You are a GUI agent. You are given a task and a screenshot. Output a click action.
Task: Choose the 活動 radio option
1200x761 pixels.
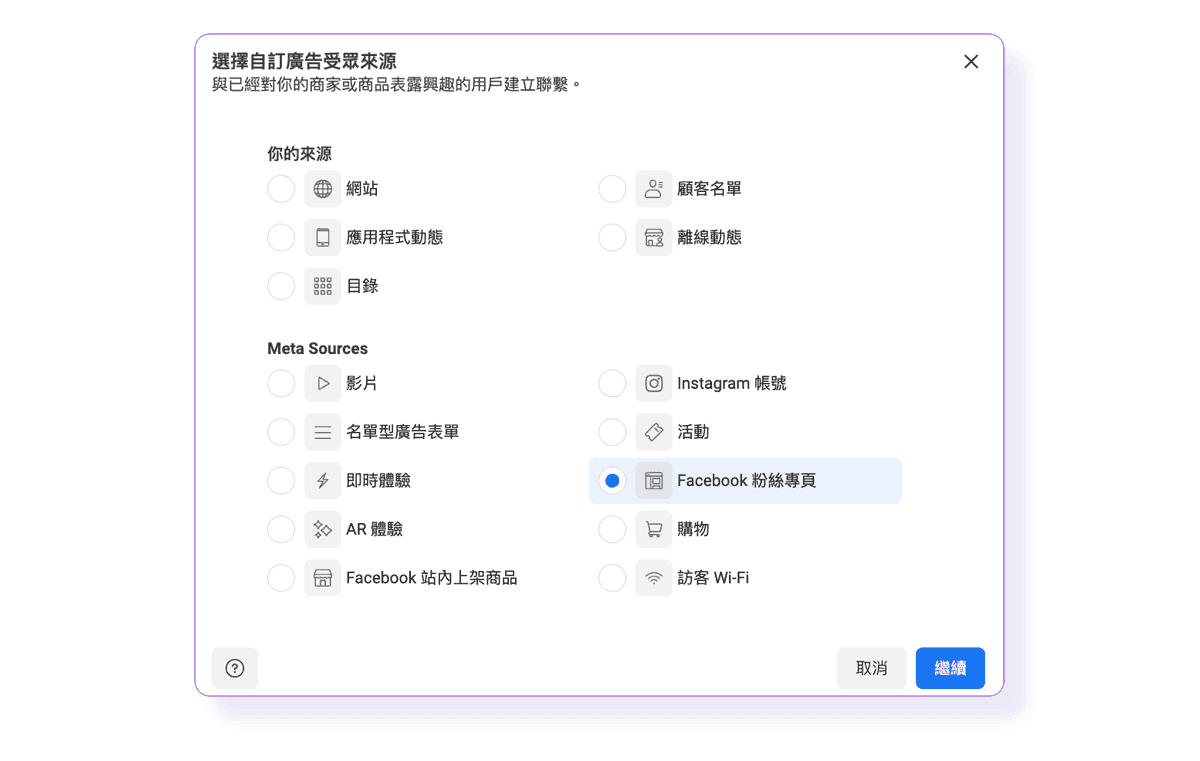click(x=612, y=432)
